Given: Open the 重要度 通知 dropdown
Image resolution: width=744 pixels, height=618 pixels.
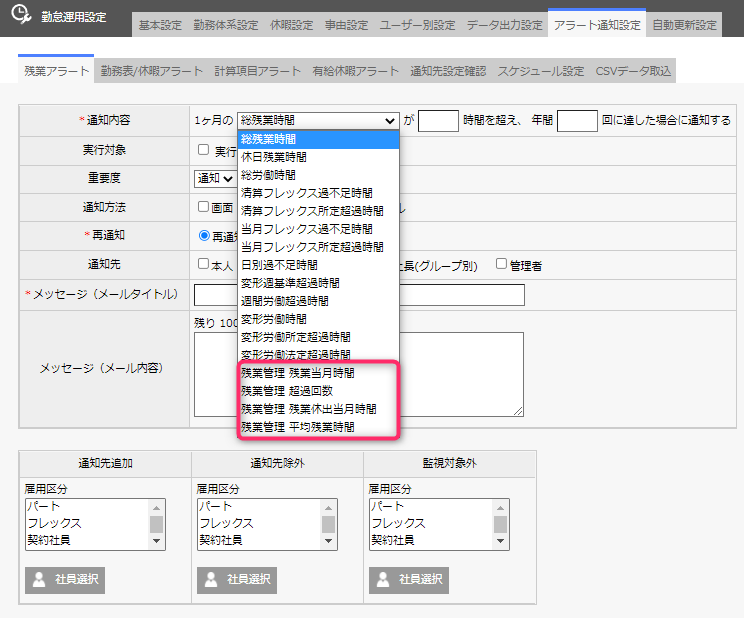Looking at the screenshot, I should click(215, 178).
